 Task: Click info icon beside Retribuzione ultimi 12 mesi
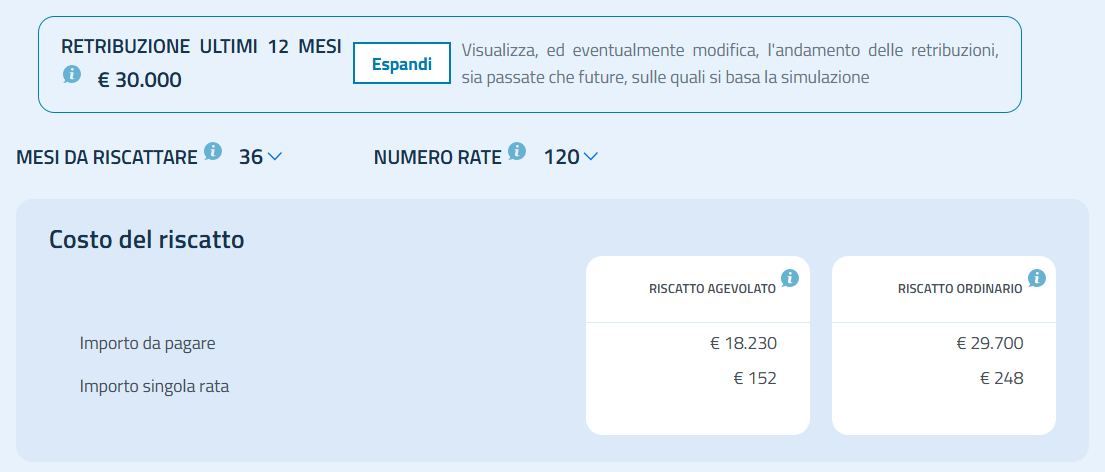coord(72,74)
